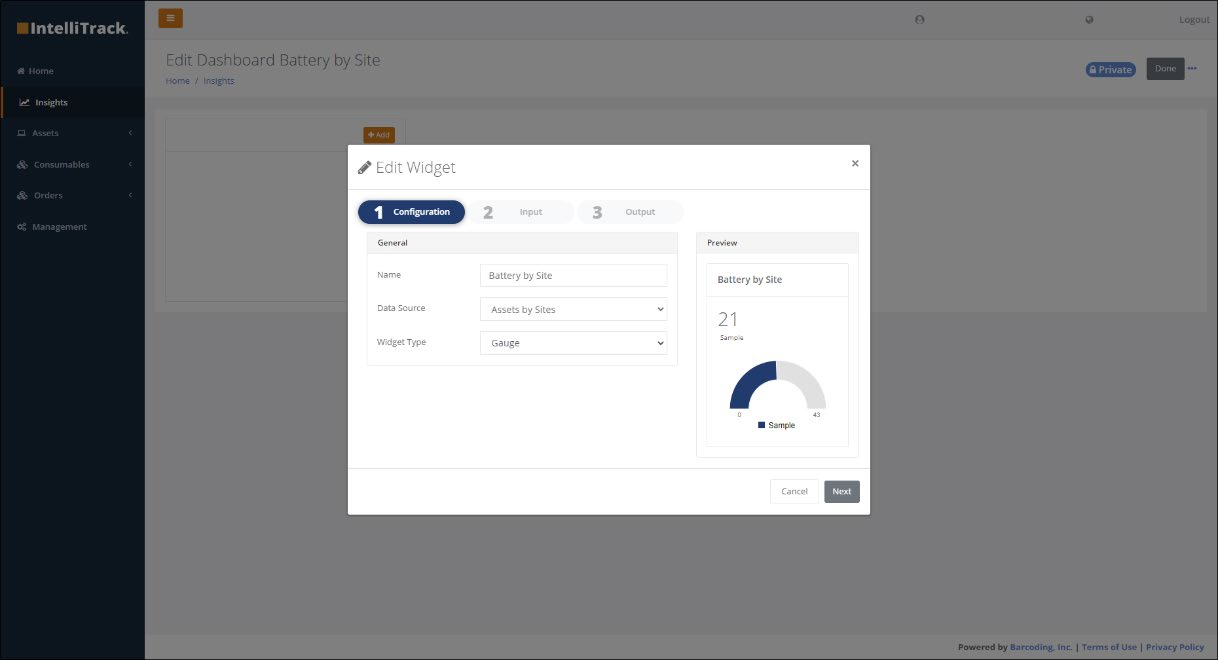This screenshot has height=660, width=1218.
Task: Click the Next button
Action: pyautogui.click(x=842, y=491)
